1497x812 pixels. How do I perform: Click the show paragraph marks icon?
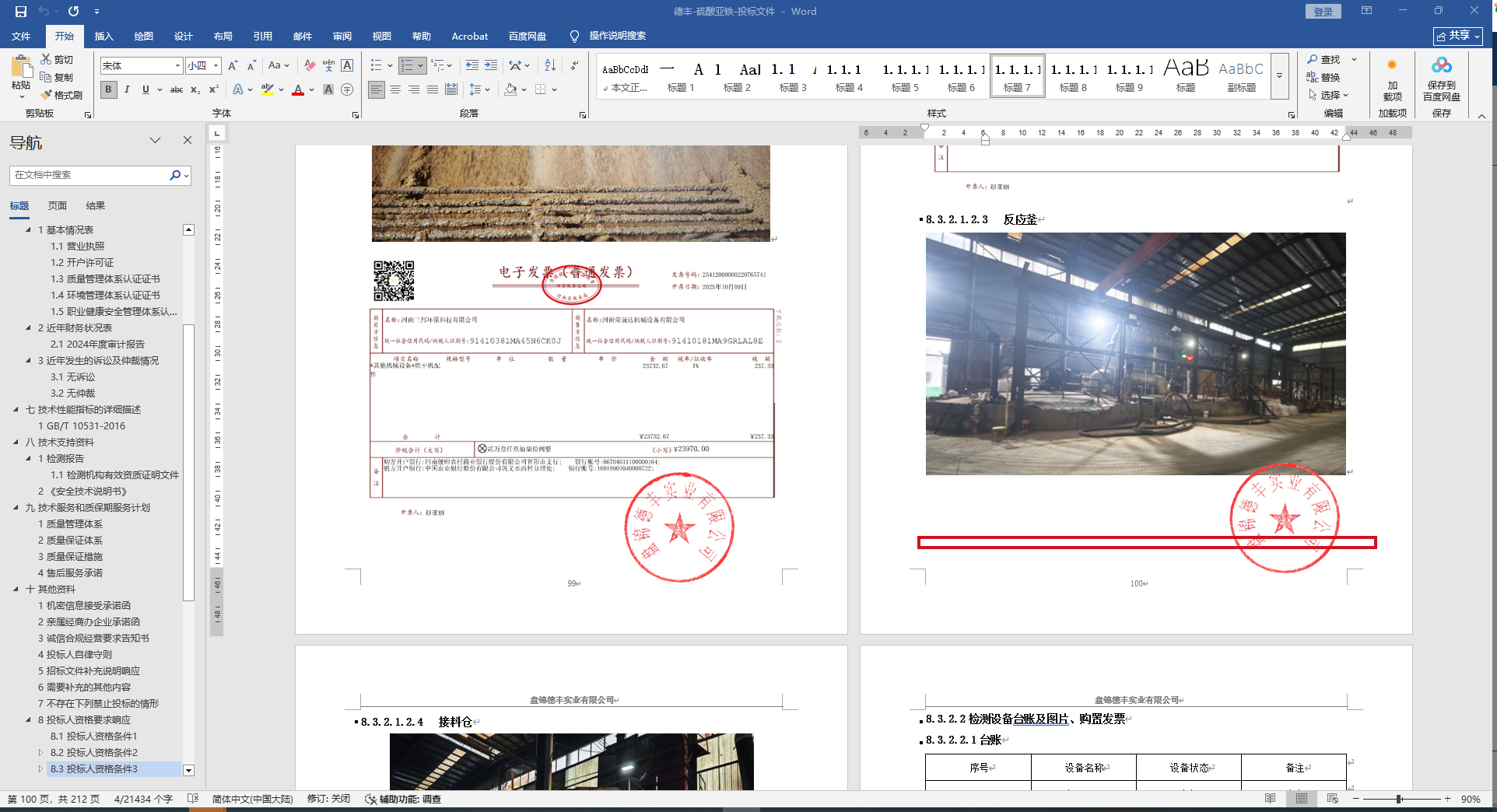coord(574,65)
